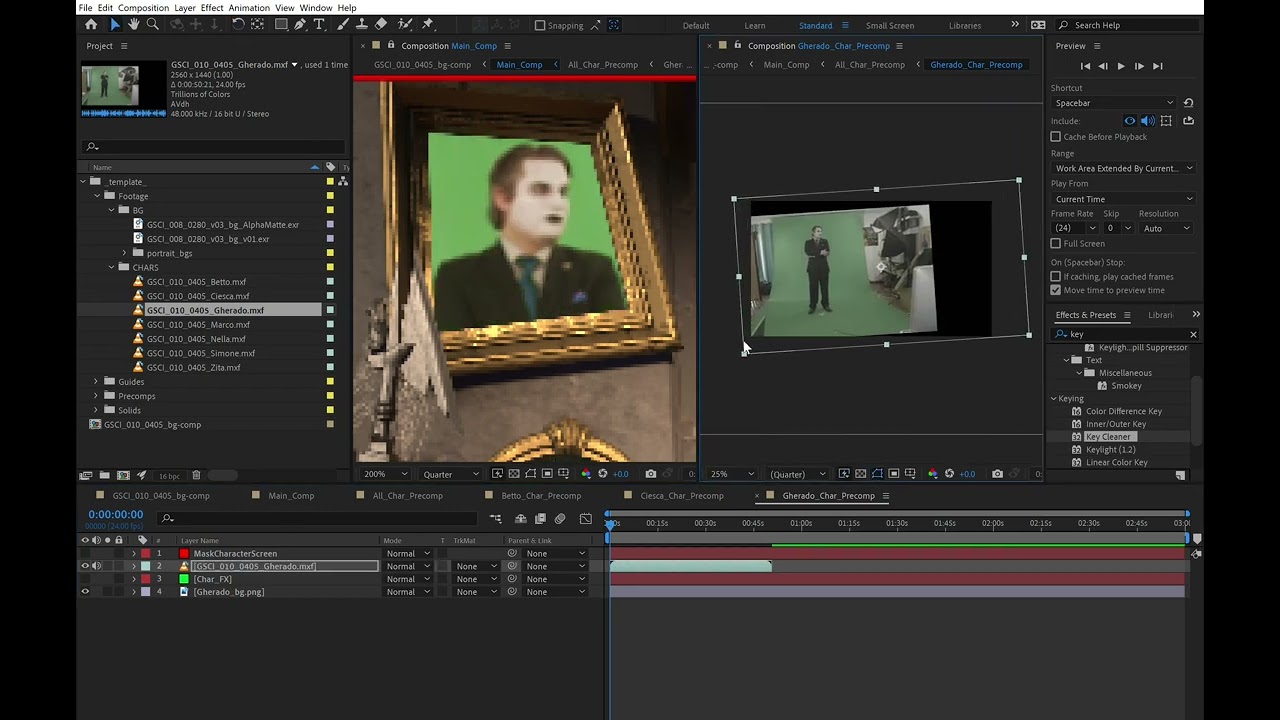Select the Eraser tool
This screenshot has width=1280, height=720.
click(381, 24)
